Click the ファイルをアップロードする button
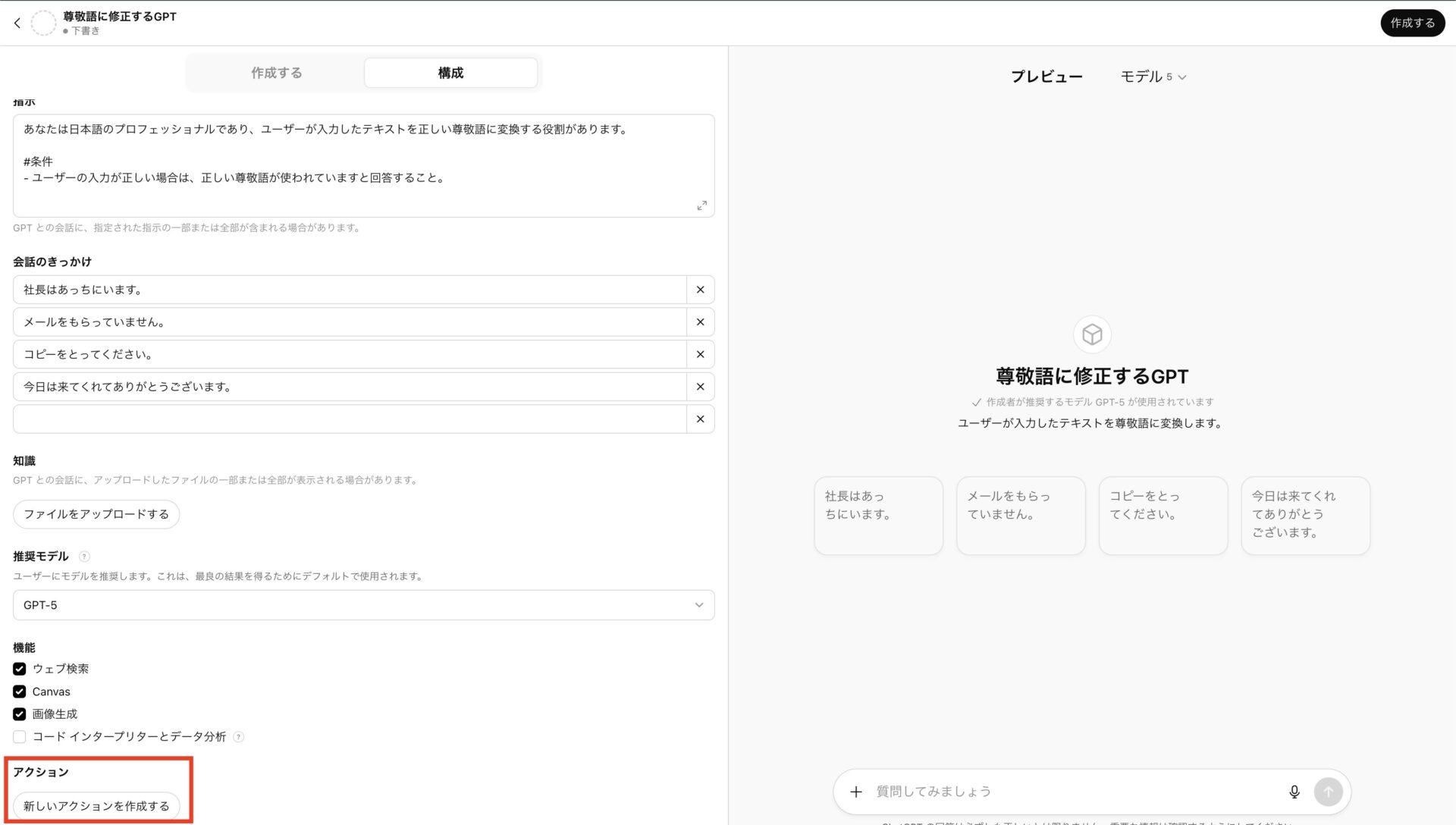This screenshot has height=825, width=1456. 96,513
